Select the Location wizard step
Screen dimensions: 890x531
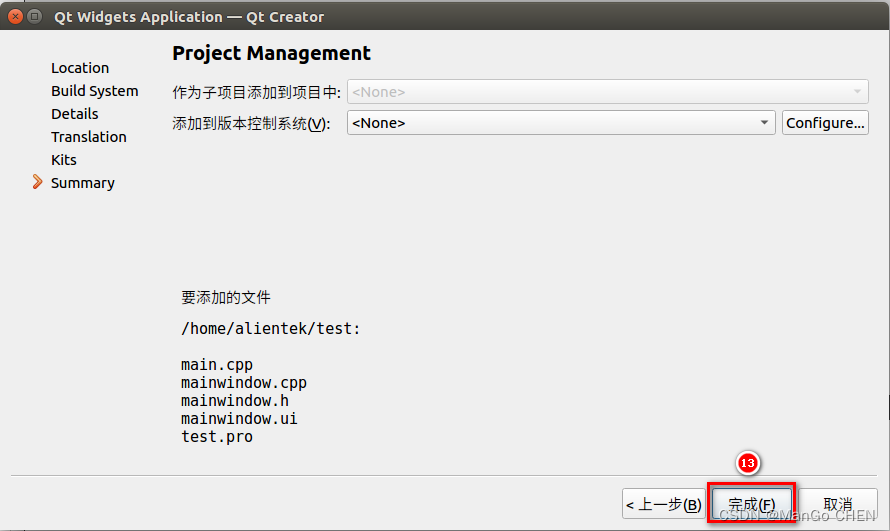click(80, 68)
